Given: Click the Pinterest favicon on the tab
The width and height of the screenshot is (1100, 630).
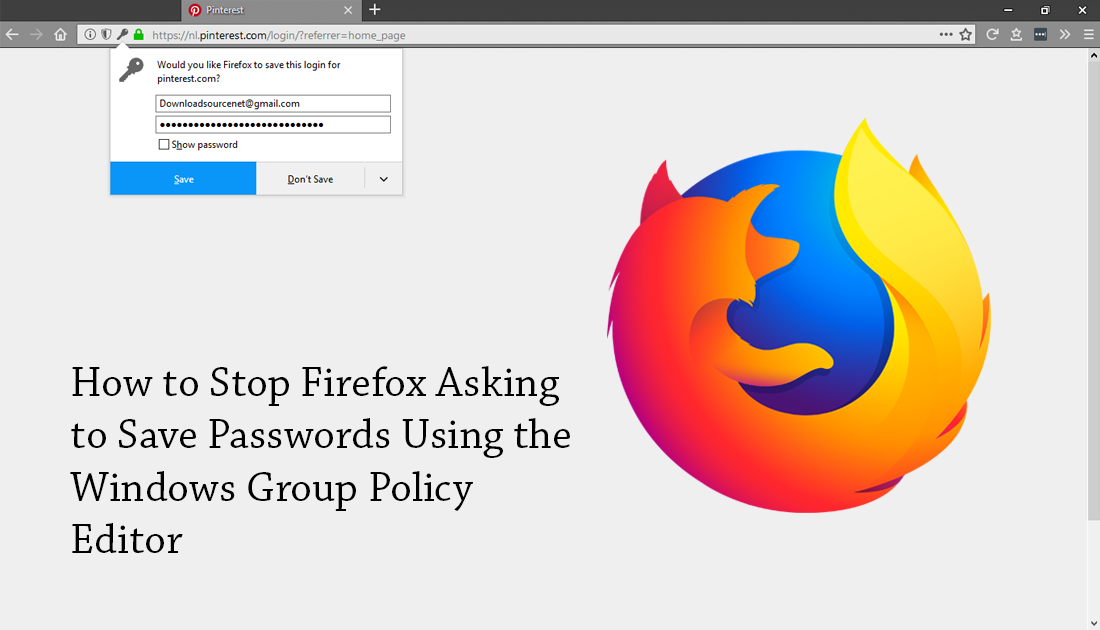Looking at the screenshot, I should pos(195,10).
